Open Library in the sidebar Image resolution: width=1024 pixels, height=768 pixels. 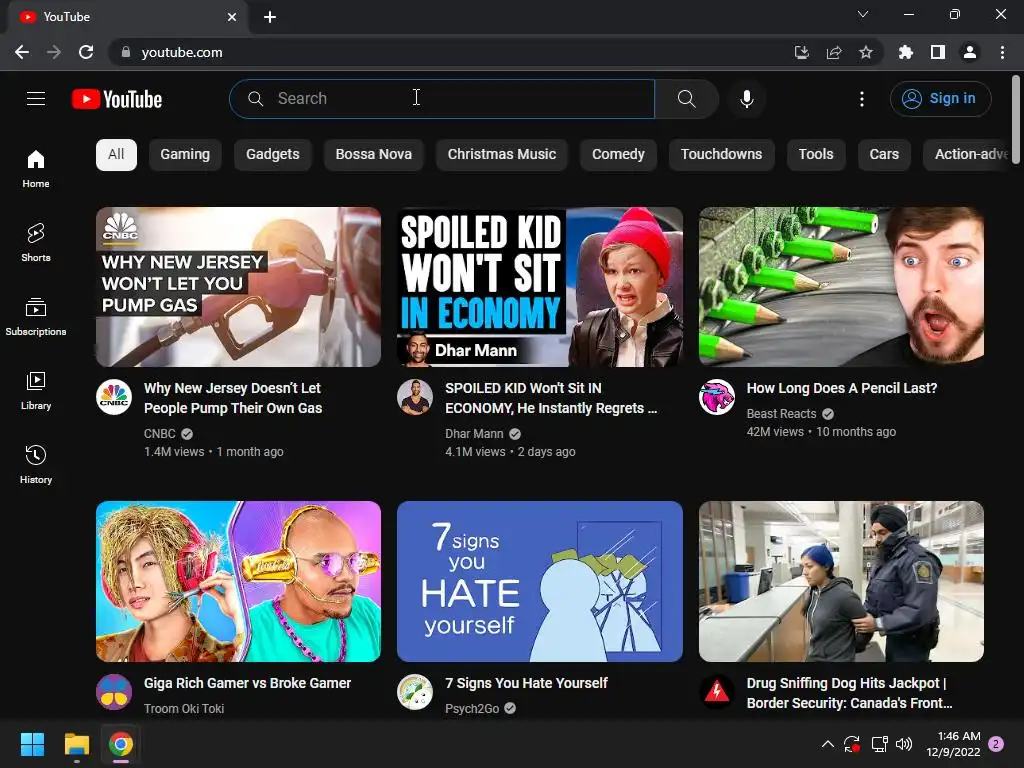pyautogui.click(x=36, y=391)
